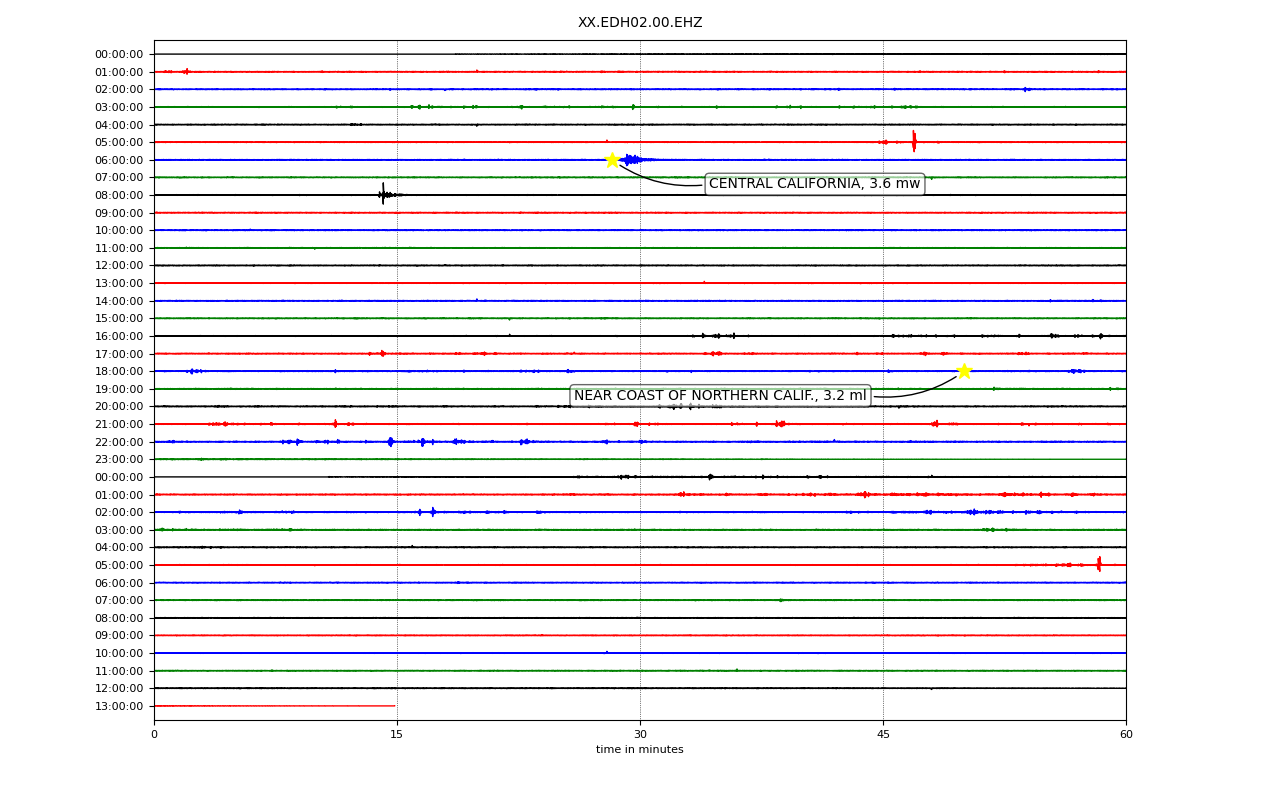Image resolution: width=1280 pixels, height=800 pixels.
Task: Click the 15 tick on the time axis
Action: 397,735
